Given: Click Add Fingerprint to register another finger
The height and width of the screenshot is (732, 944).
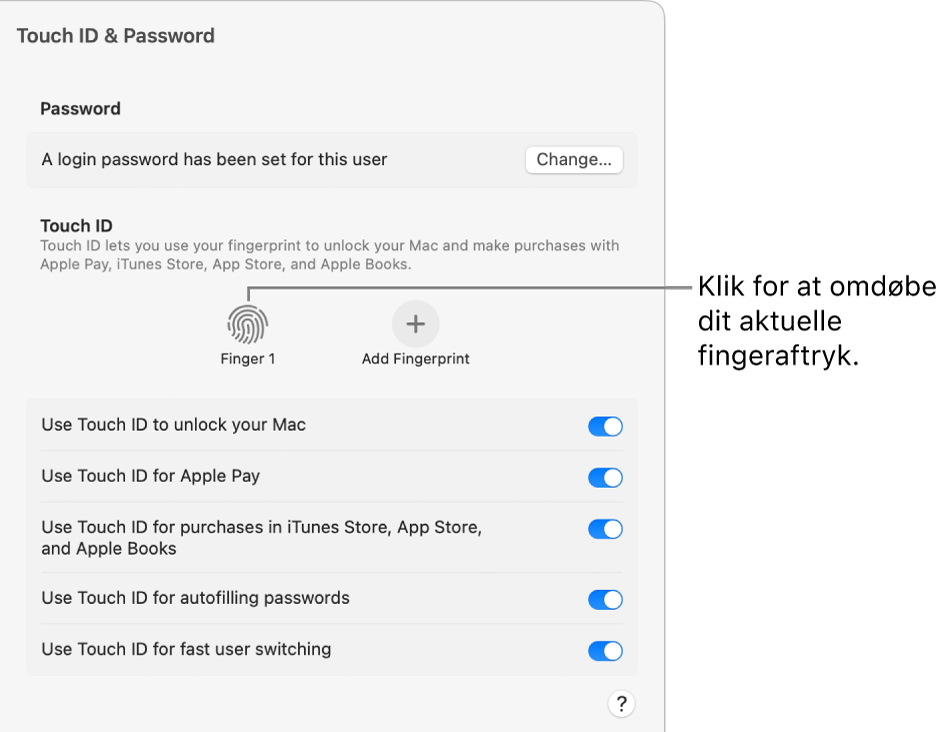Looking at the screenshot, I should click(x=415, y=323).
